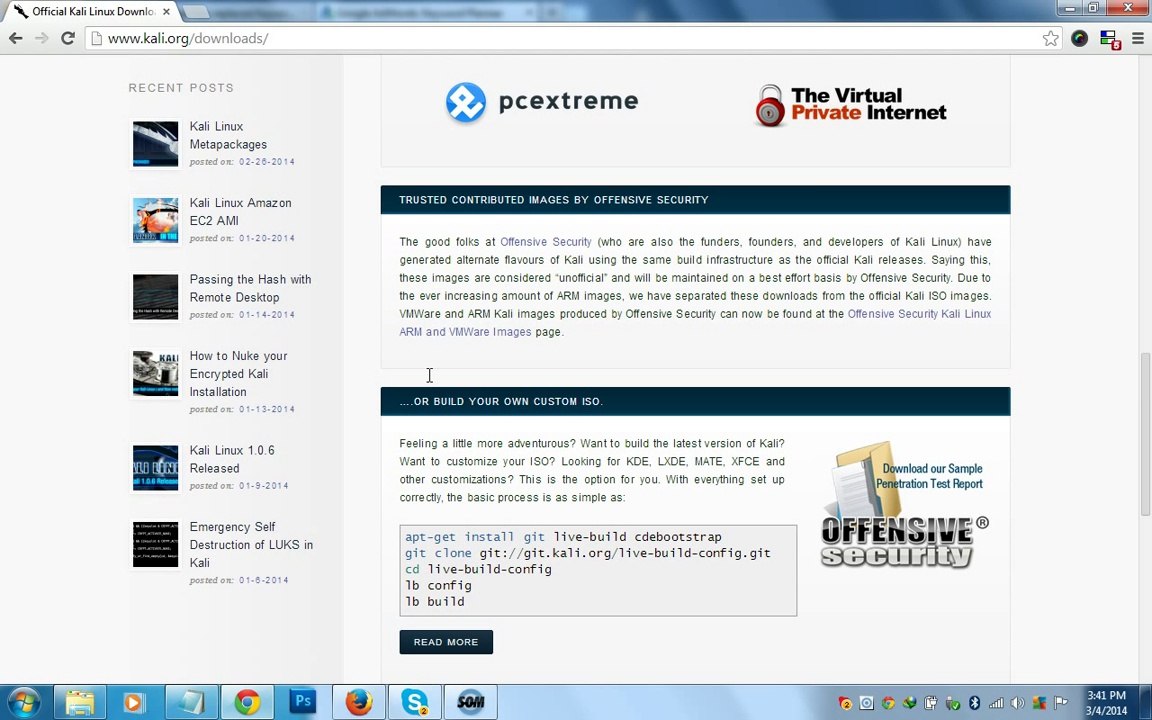Open the volume speaker tray icon
Viewport: 1152px width, 720px height.
(x=1018, y=703)
